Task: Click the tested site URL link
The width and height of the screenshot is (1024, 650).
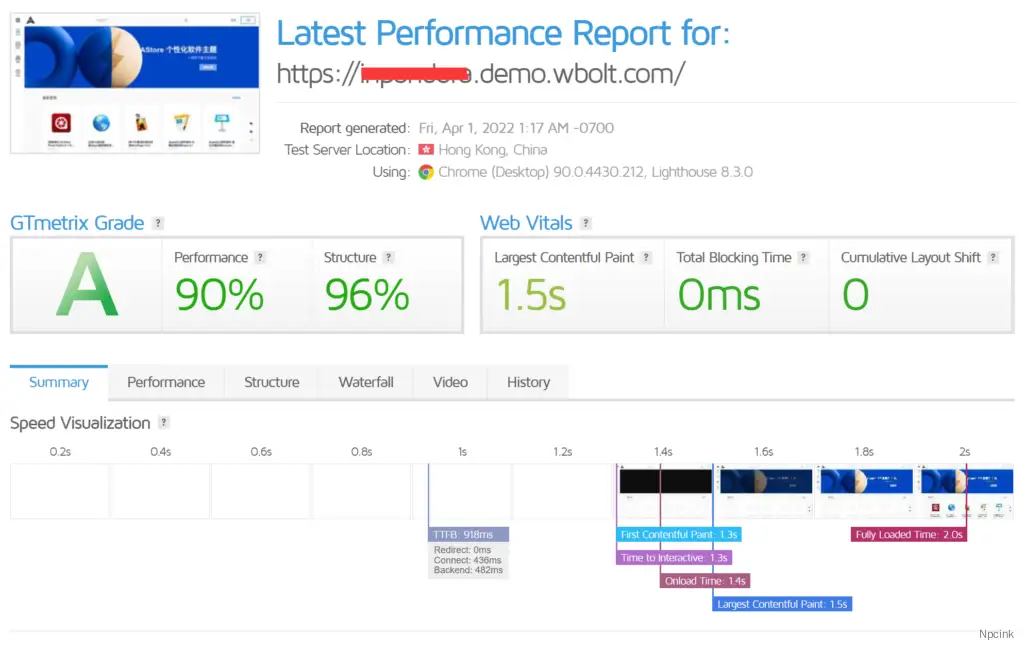Action: (480, 74)
